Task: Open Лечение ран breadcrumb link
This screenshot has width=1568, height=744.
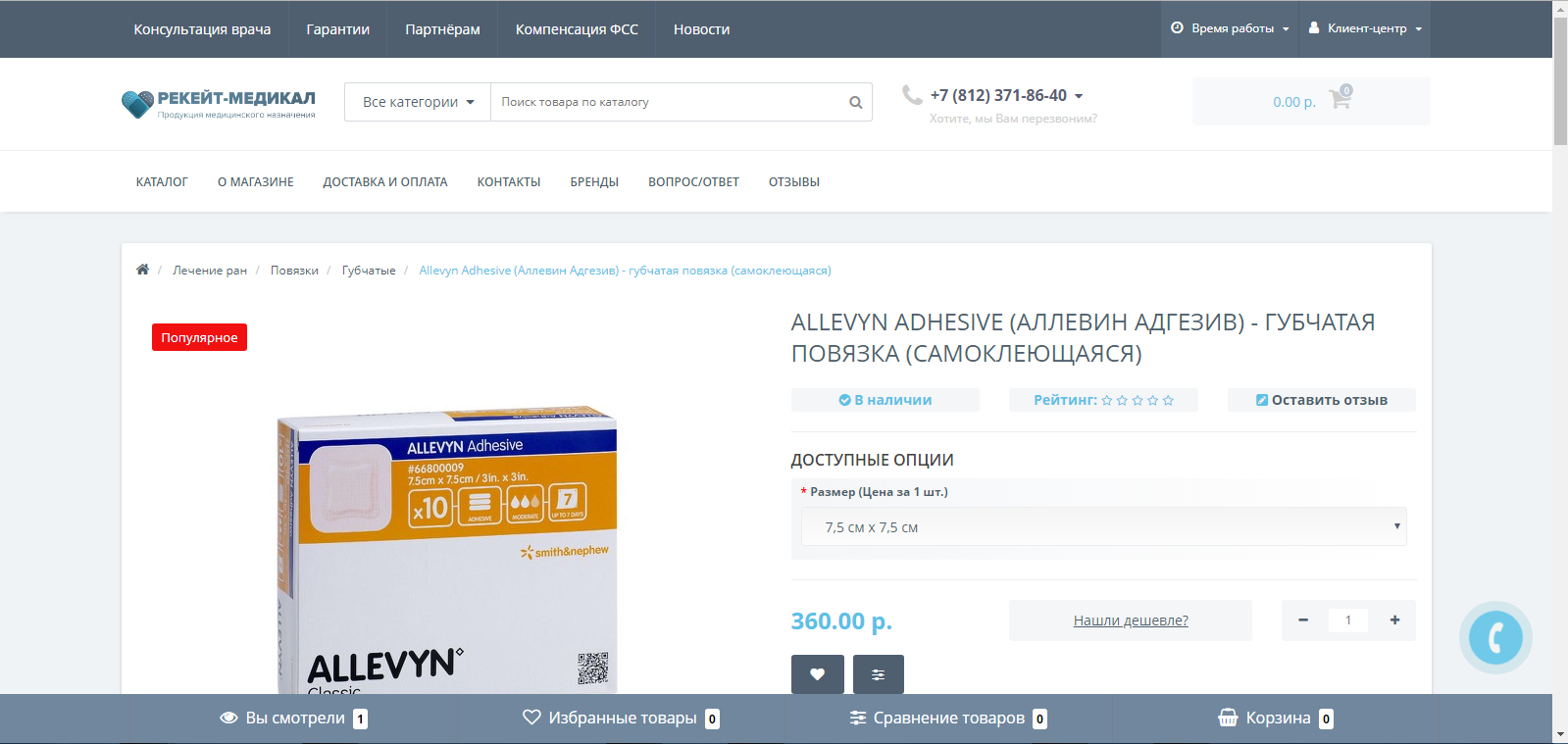Action: [x=210, y=271]
